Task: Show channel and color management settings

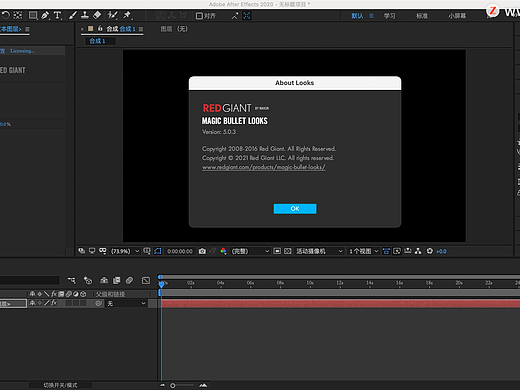Action: 223,251
